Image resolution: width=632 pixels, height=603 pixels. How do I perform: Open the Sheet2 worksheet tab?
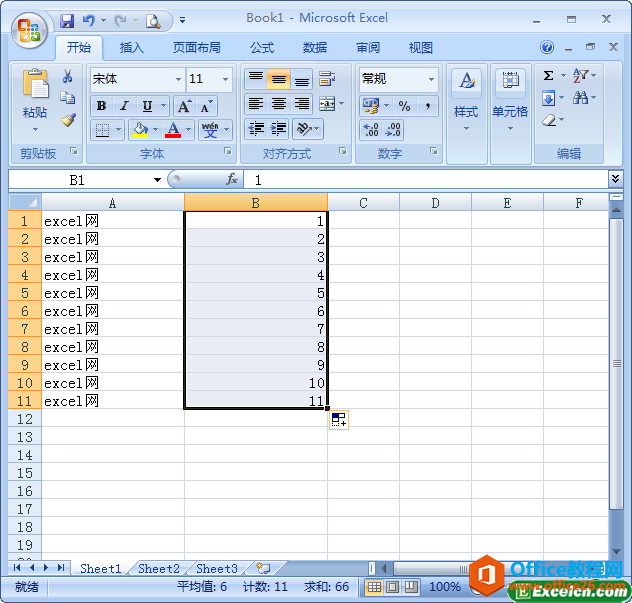click(158, 568)
